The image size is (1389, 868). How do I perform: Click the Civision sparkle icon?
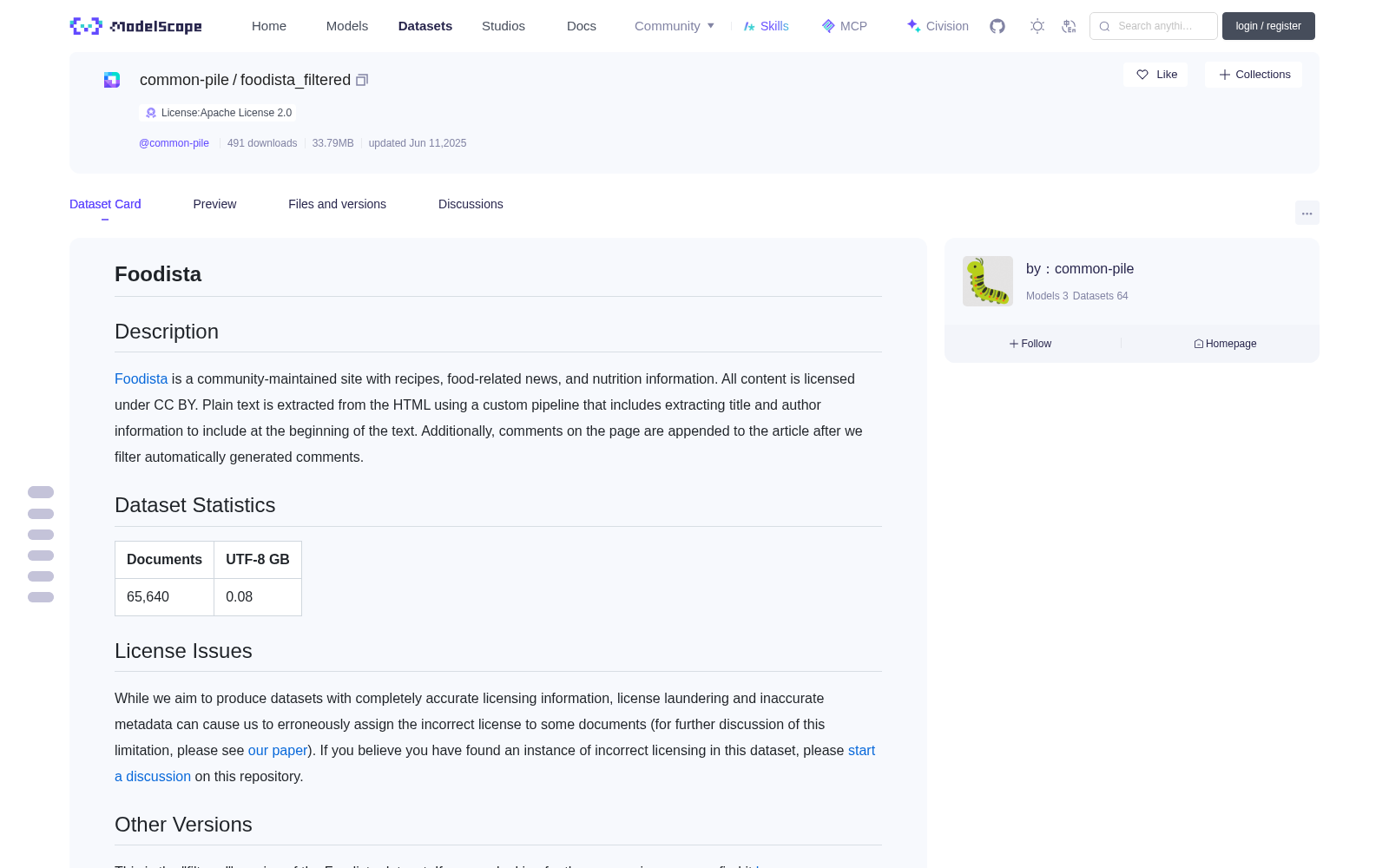click(914, 26)
